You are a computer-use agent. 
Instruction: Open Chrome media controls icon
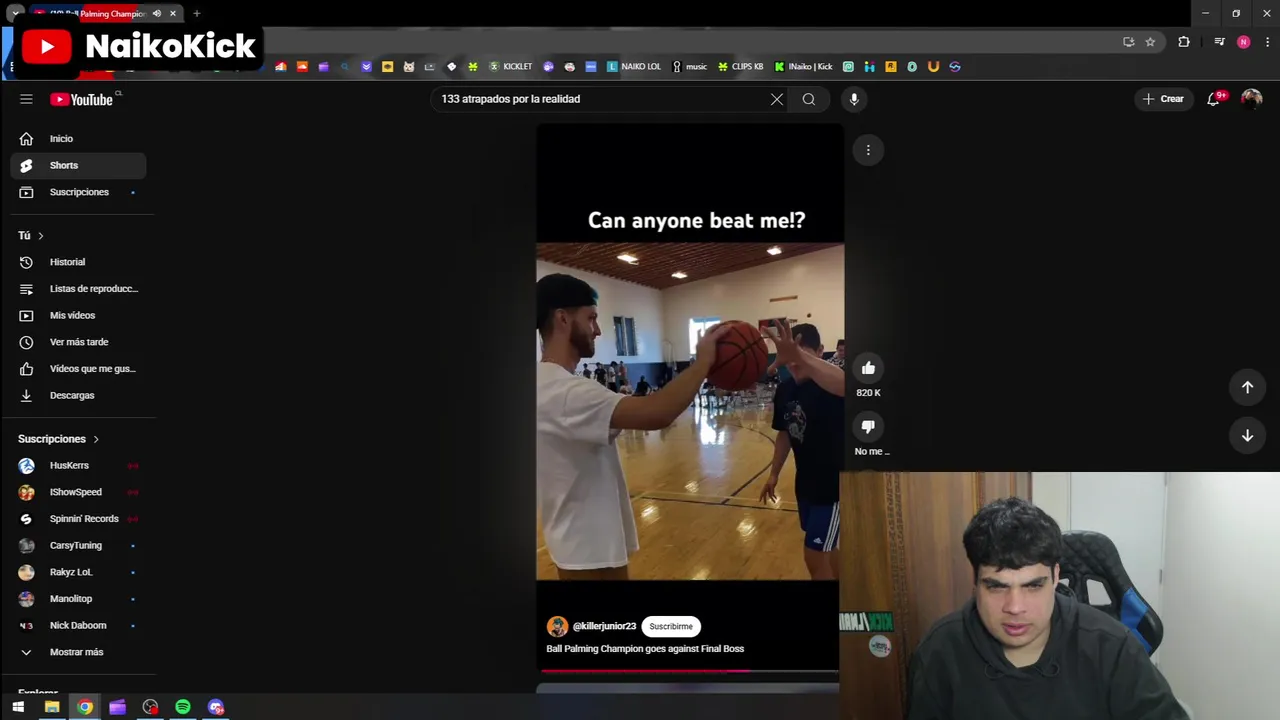pos(1219,42)
